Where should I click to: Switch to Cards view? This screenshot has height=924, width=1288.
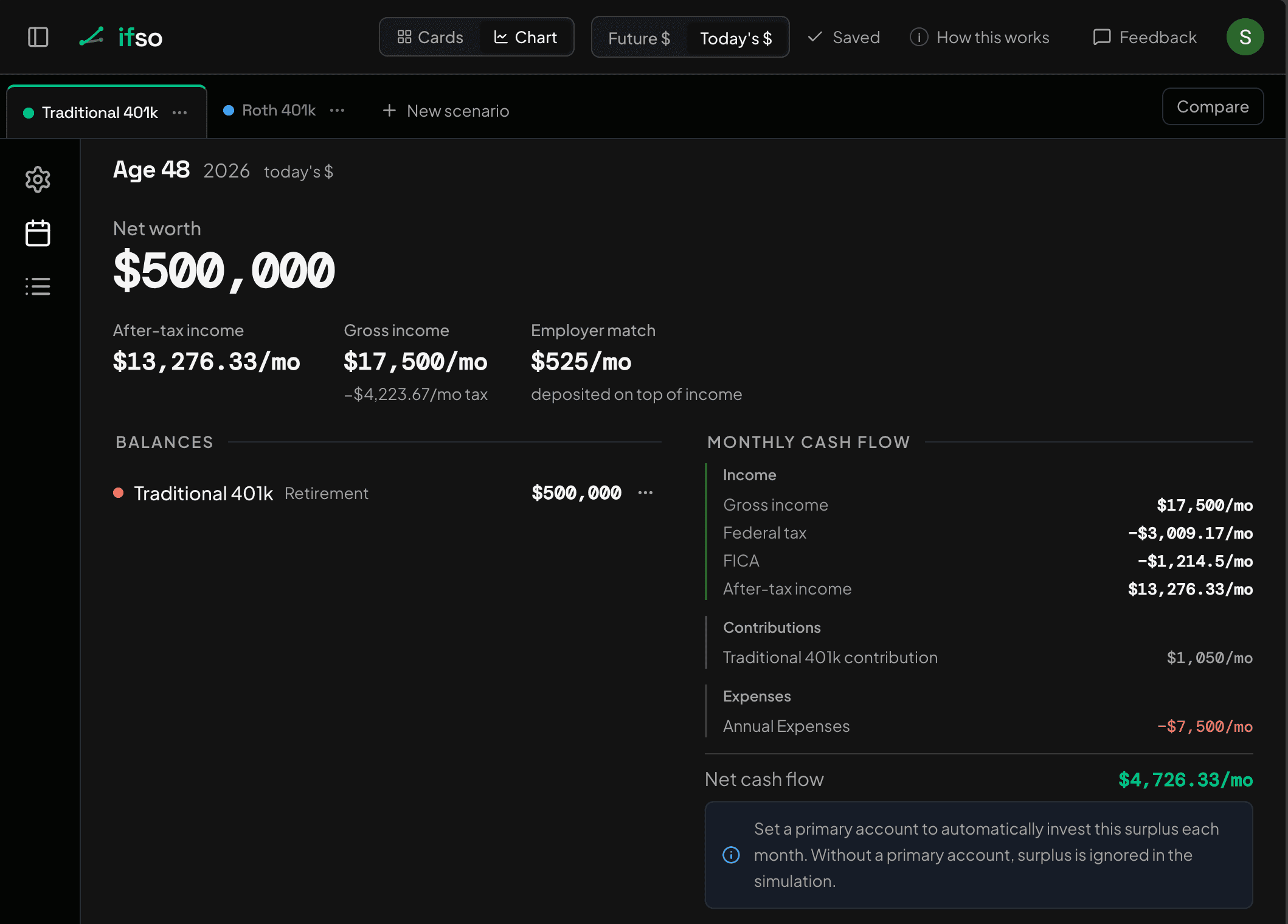(x=431, y=37)
